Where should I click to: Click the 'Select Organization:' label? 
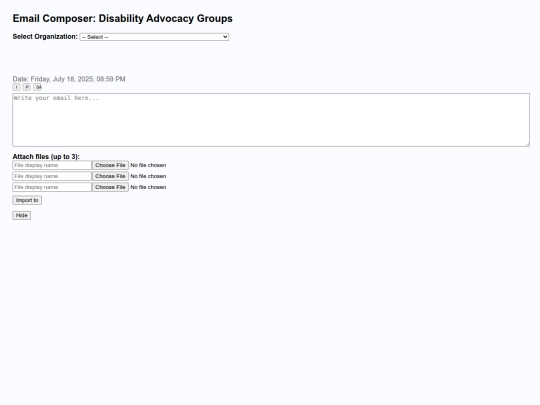coord(45,37)
